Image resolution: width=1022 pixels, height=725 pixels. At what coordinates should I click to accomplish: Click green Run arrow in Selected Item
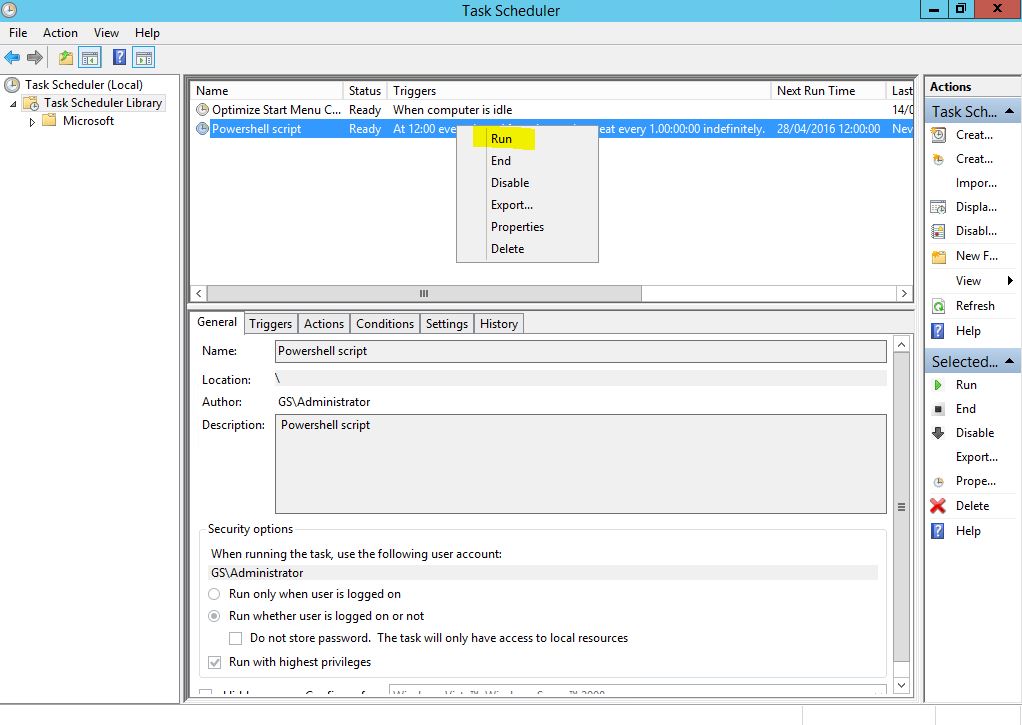(x=938, y=385)
